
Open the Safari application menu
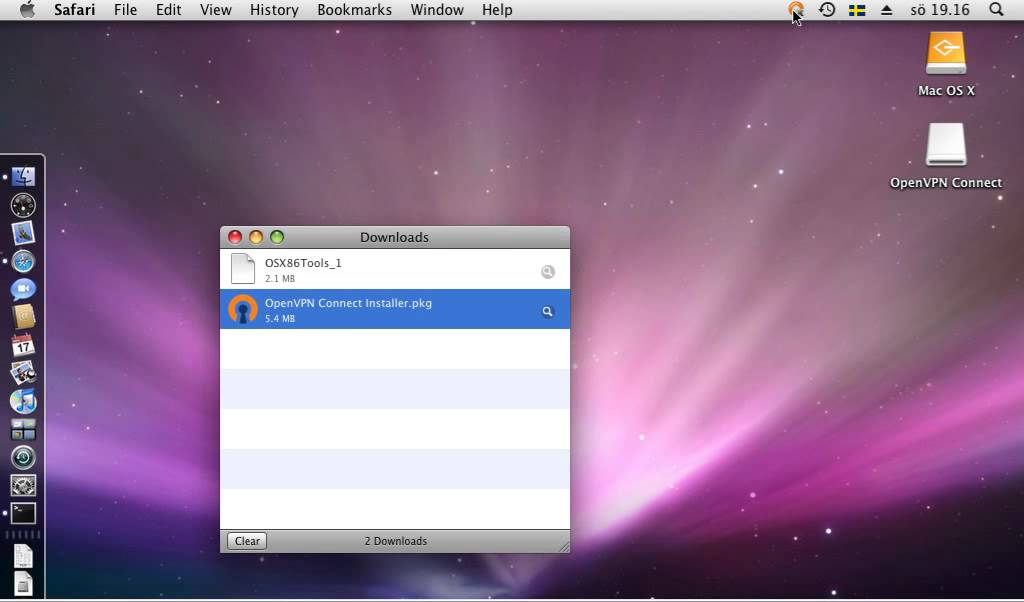tap(74, 10)
